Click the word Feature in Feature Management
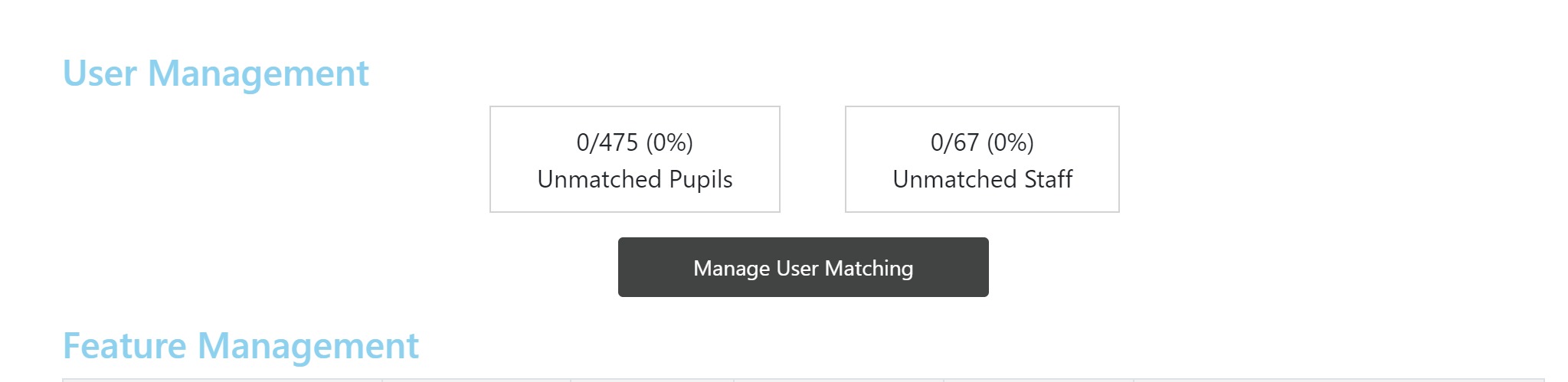 click(124, 346)
